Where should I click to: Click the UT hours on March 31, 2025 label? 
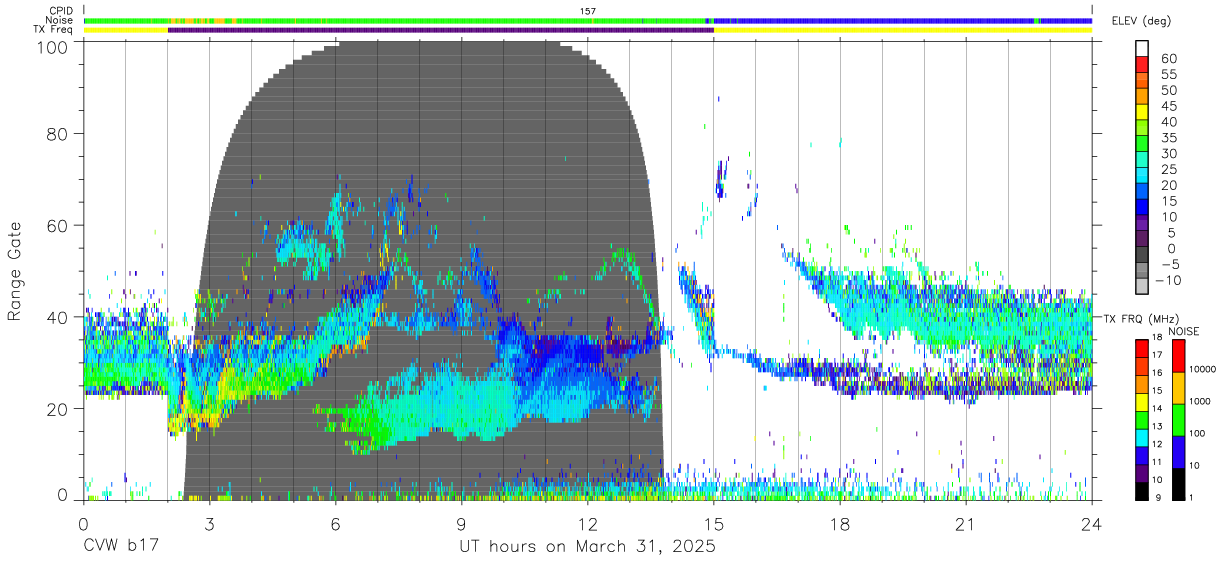pyautogui.click(x=587, y=548)
